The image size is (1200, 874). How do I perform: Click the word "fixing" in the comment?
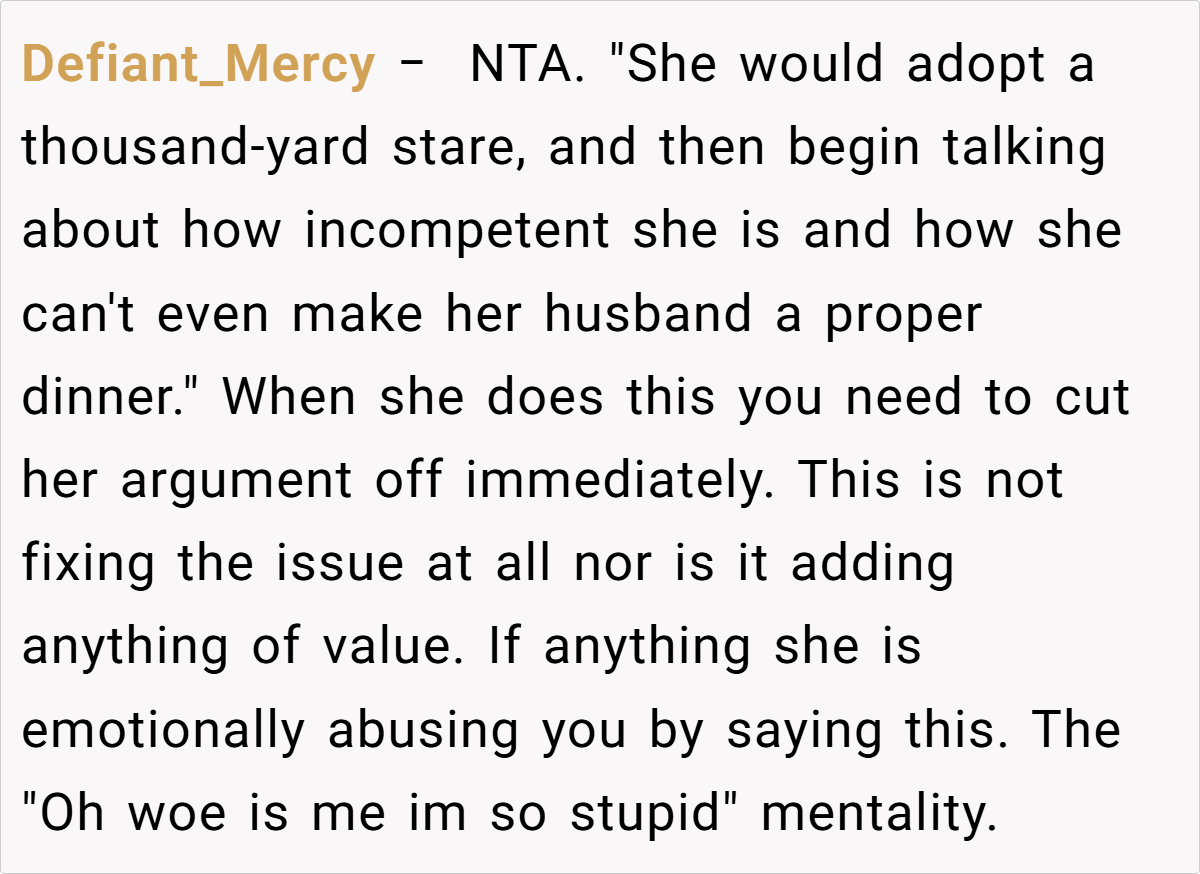tap(88, 564)
